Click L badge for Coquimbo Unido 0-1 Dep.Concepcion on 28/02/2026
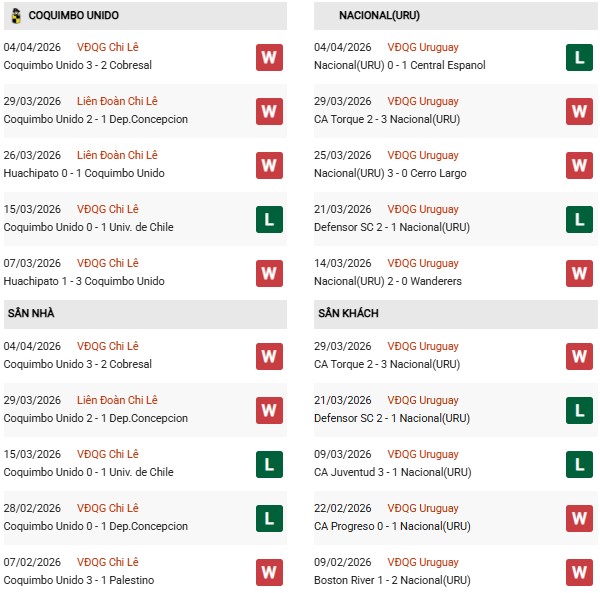The width and height of the screenshot is (600, 593). click(269, 518)
